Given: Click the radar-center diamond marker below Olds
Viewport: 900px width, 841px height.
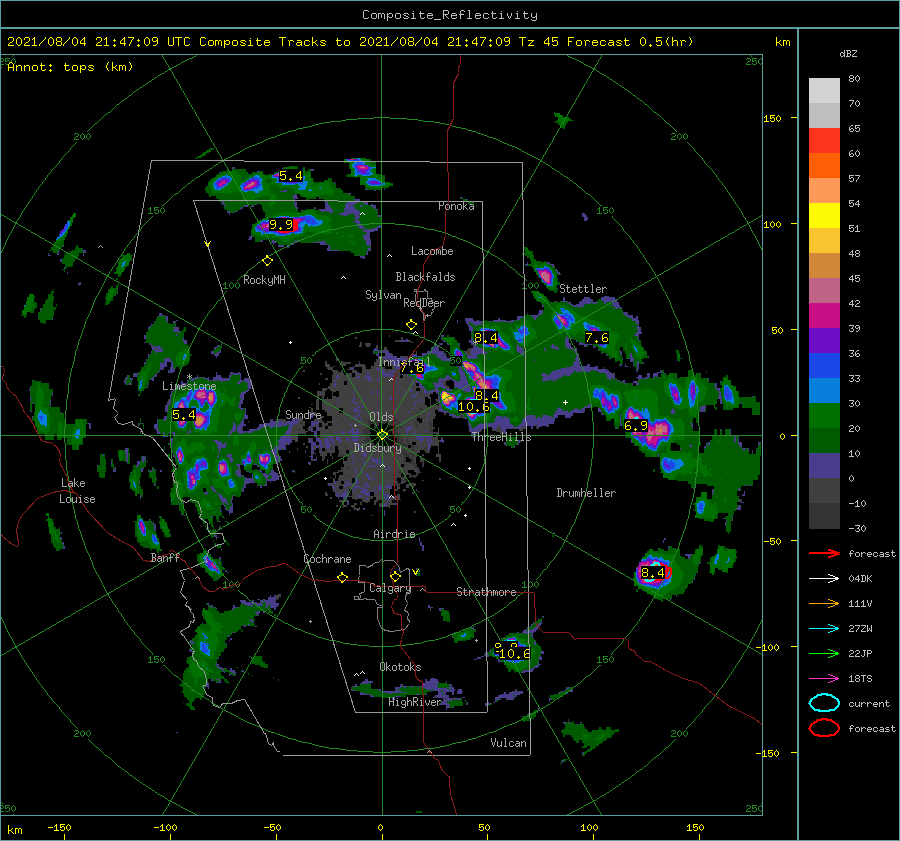Looking at the screenshot, I should coord(382,435).
